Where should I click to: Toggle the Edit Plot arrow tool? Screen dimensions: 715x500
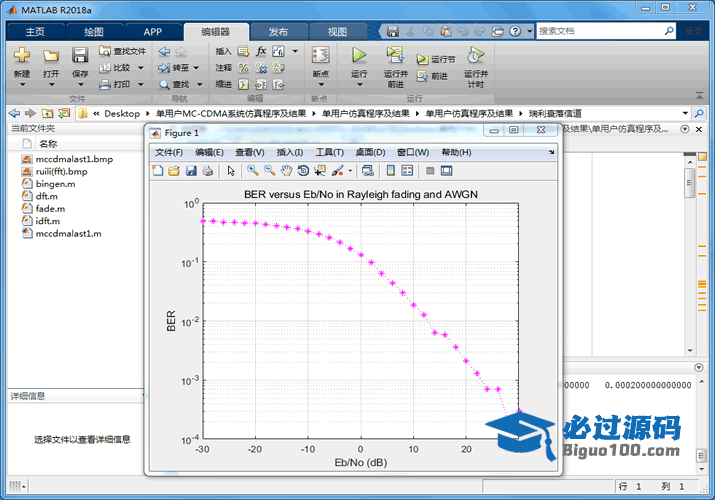coord(231,171)
